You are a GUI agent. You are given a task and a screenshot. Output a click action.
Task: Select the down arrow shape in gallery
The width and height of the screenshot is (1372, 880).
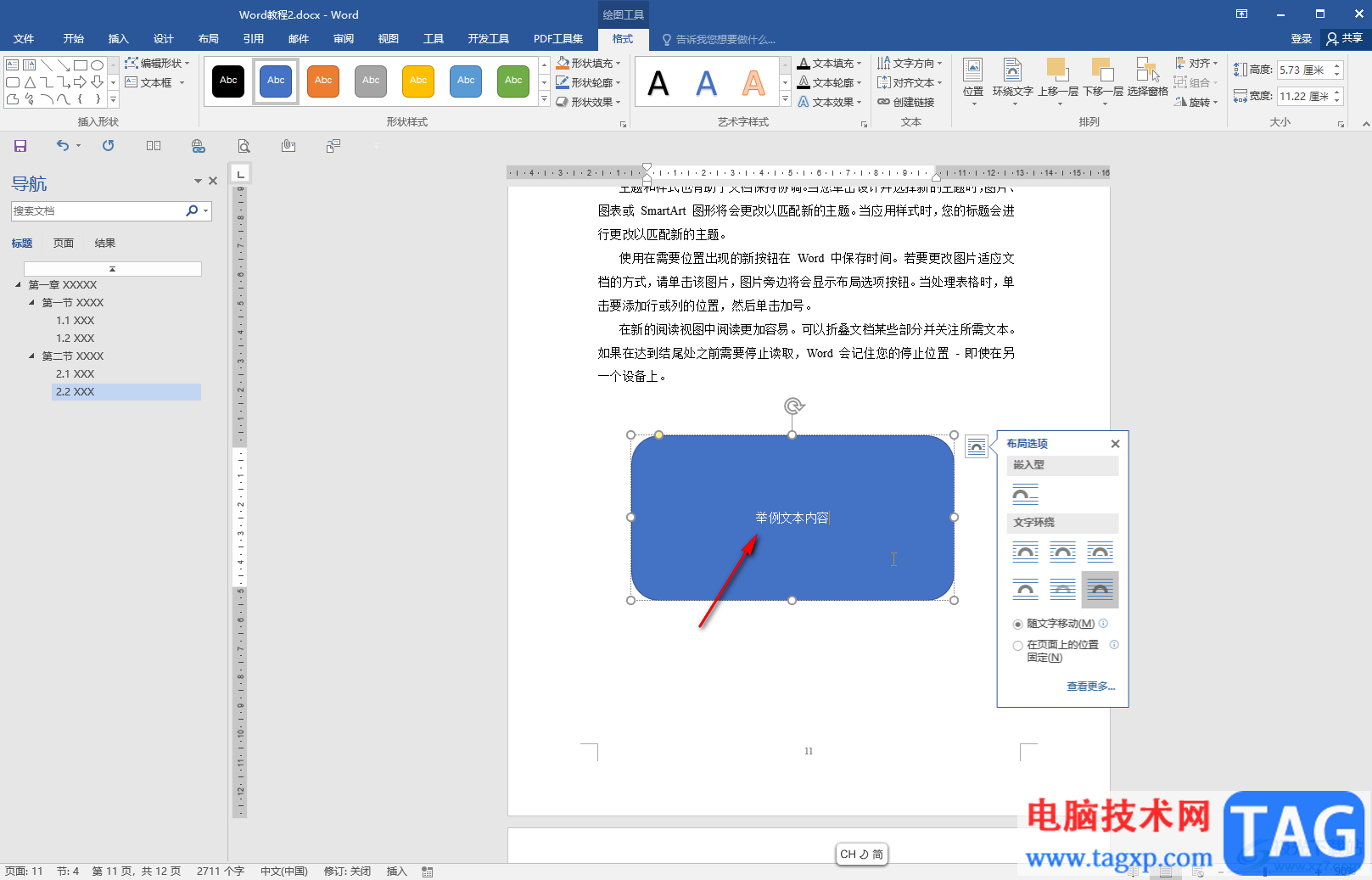tap(98, 82)
